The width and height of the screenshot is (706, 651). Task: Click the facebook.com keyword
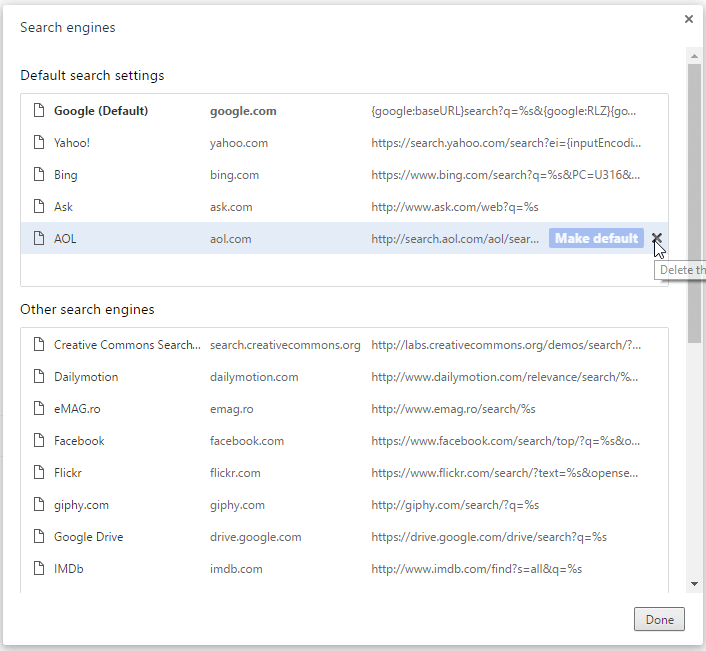click(x=247, y=441)
